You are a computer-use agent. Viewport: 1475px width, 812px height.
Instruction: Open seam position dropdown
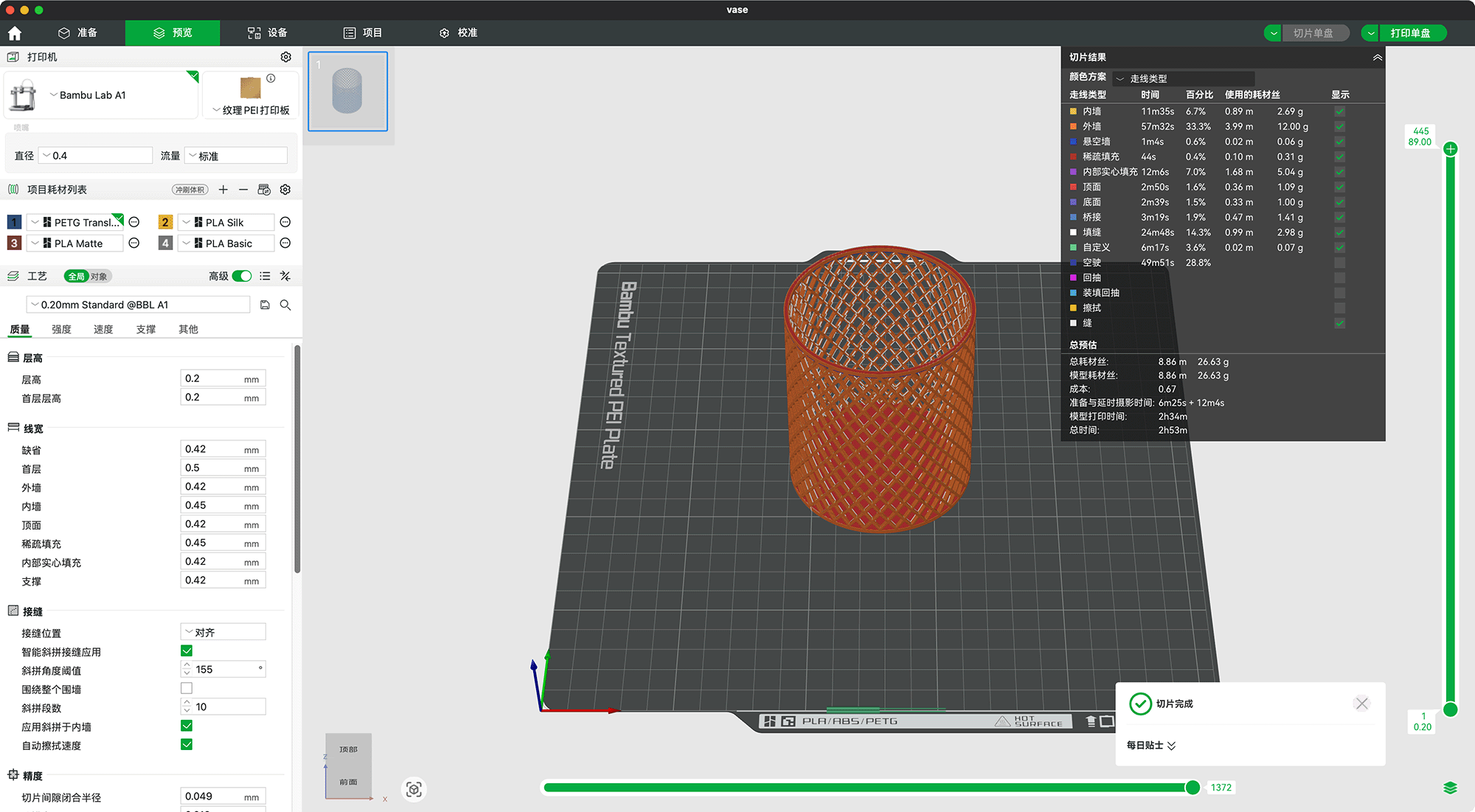coord(223,632)
